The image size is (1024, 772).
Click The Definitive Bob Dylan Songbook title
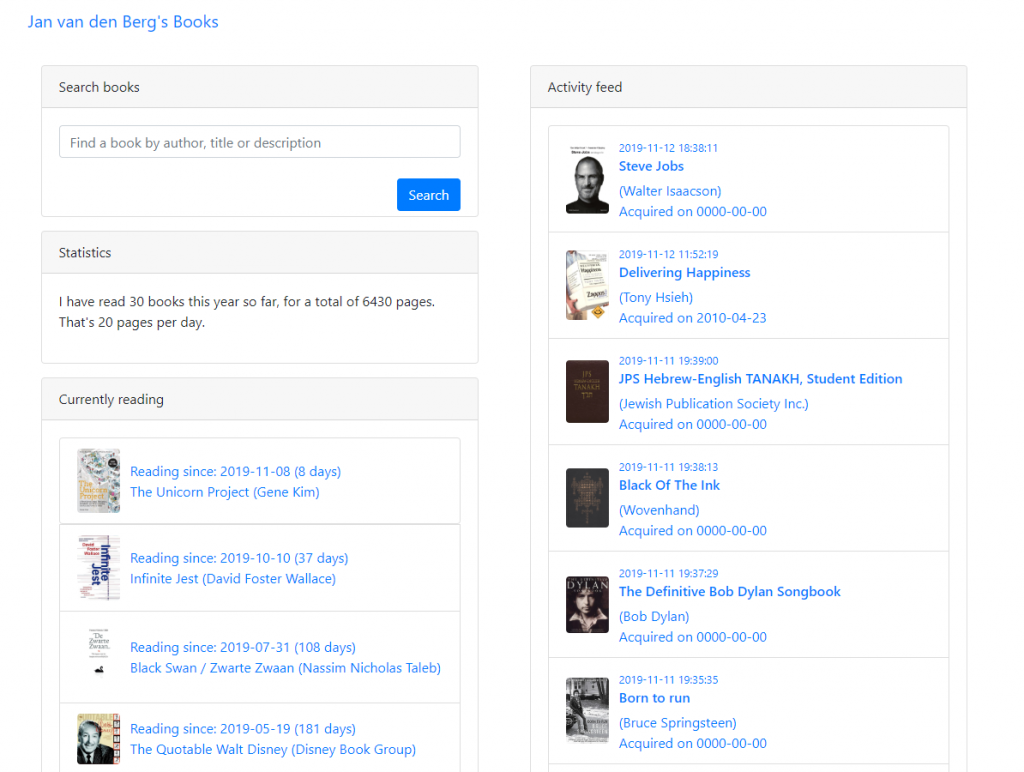pos(729,591)
